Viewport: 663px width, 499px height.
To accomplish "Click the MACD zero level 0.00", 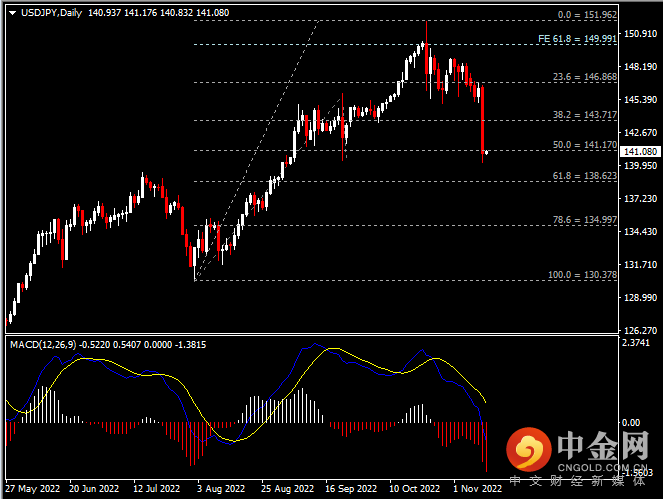I will click(630, 422).
